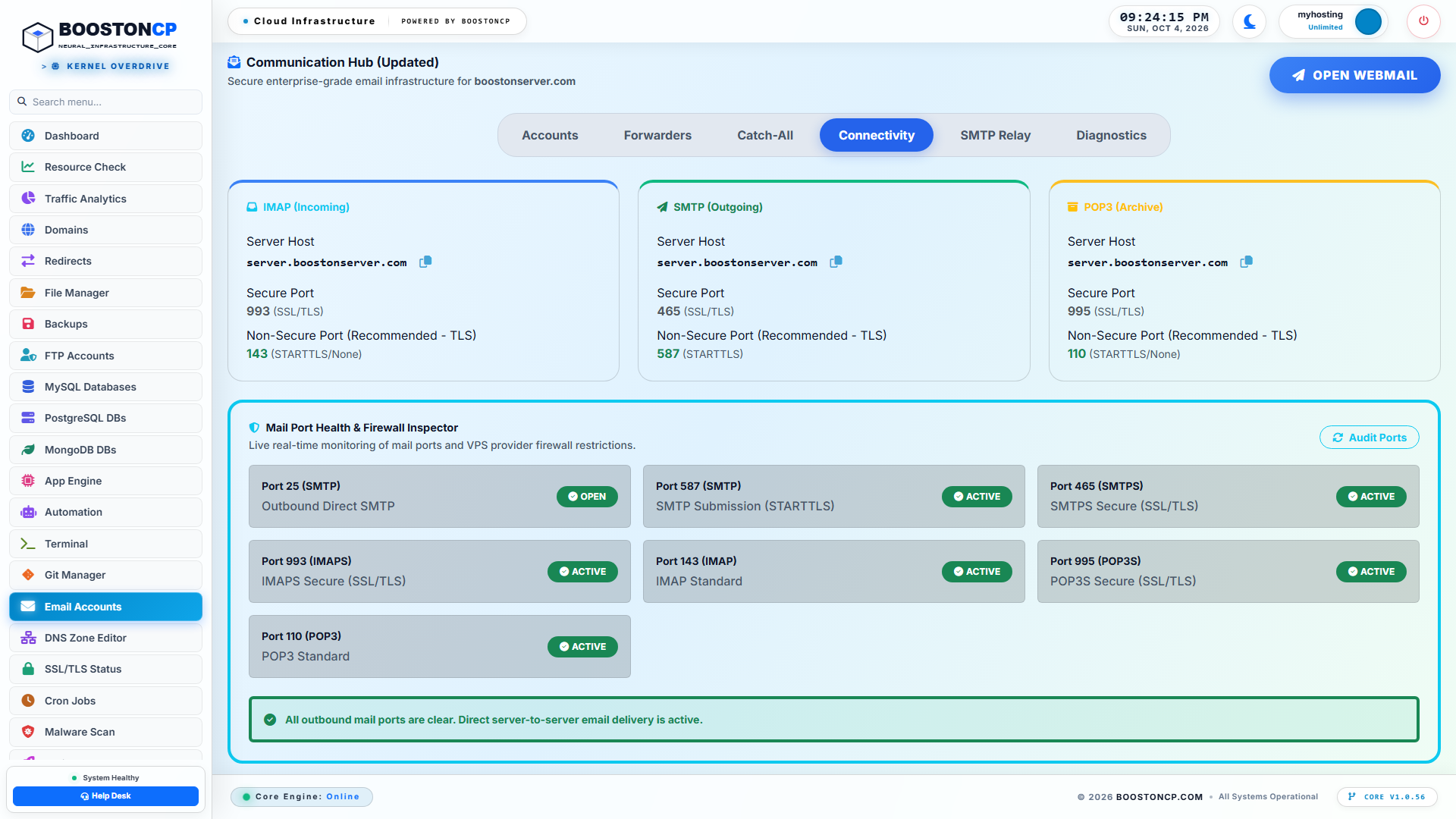The image size is (1456, 819).
Task: Click the CORE v1.0.56 version badge
Action: [1387, 797]
